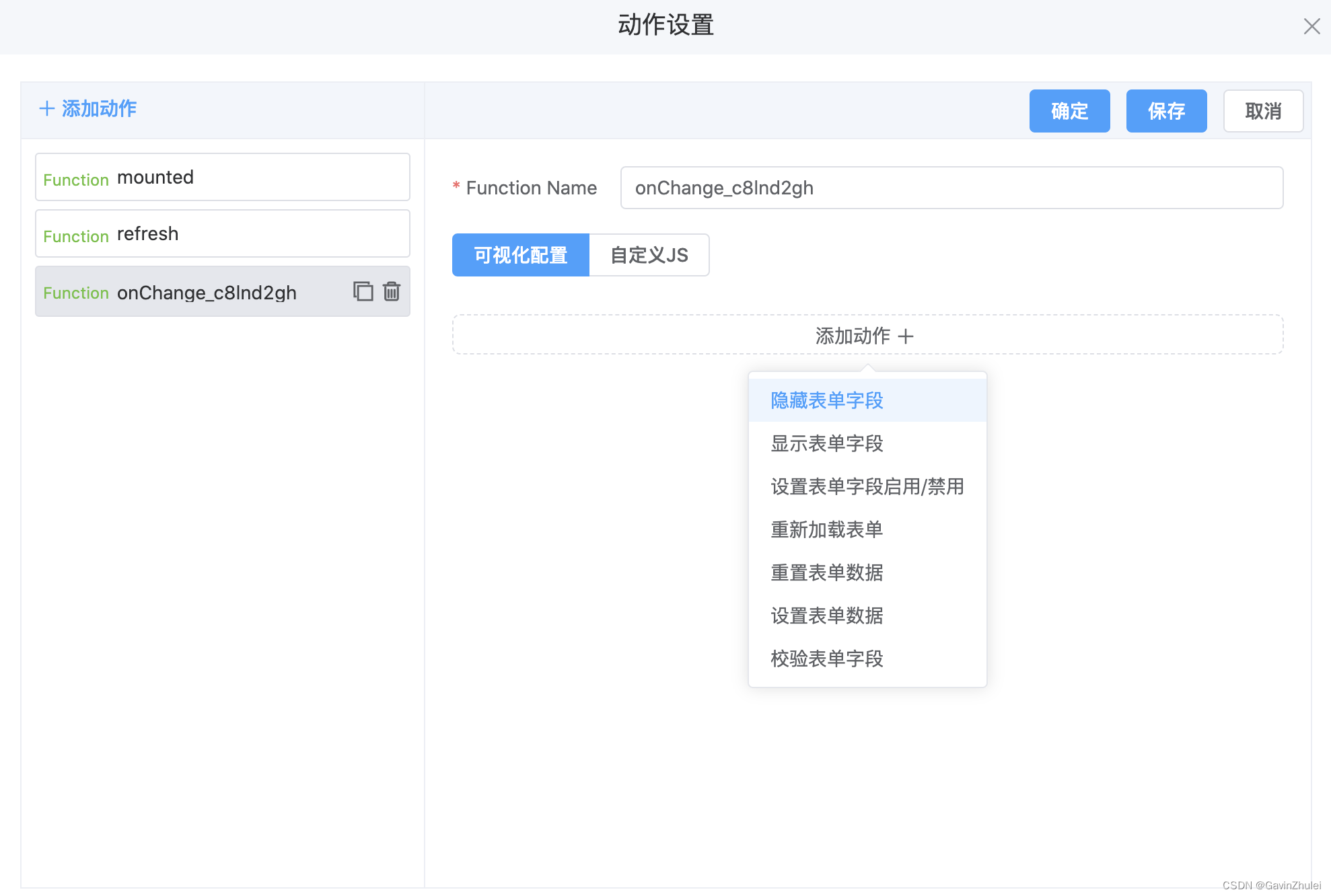The image size is (1331, 896).
Task: Select the mounted function entry
Action: pyautogui.click(x=222, y=177)
